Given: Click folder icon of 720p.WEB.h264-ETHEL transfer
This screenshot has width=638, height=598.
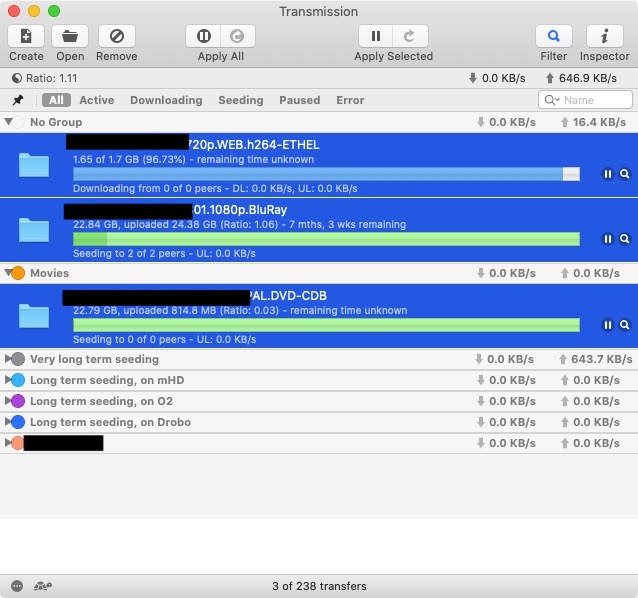Looking at the screenshot, I should coord(34,165).
